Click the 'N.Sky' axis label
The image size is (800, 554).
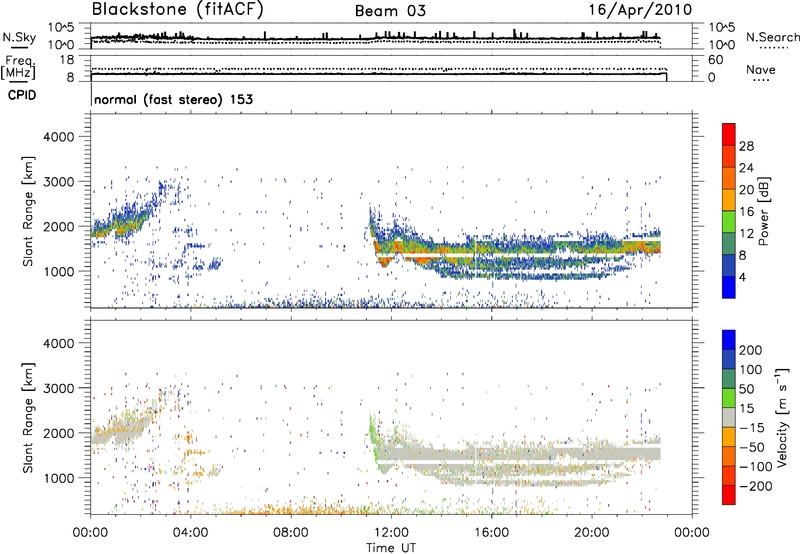click(19, 37)
